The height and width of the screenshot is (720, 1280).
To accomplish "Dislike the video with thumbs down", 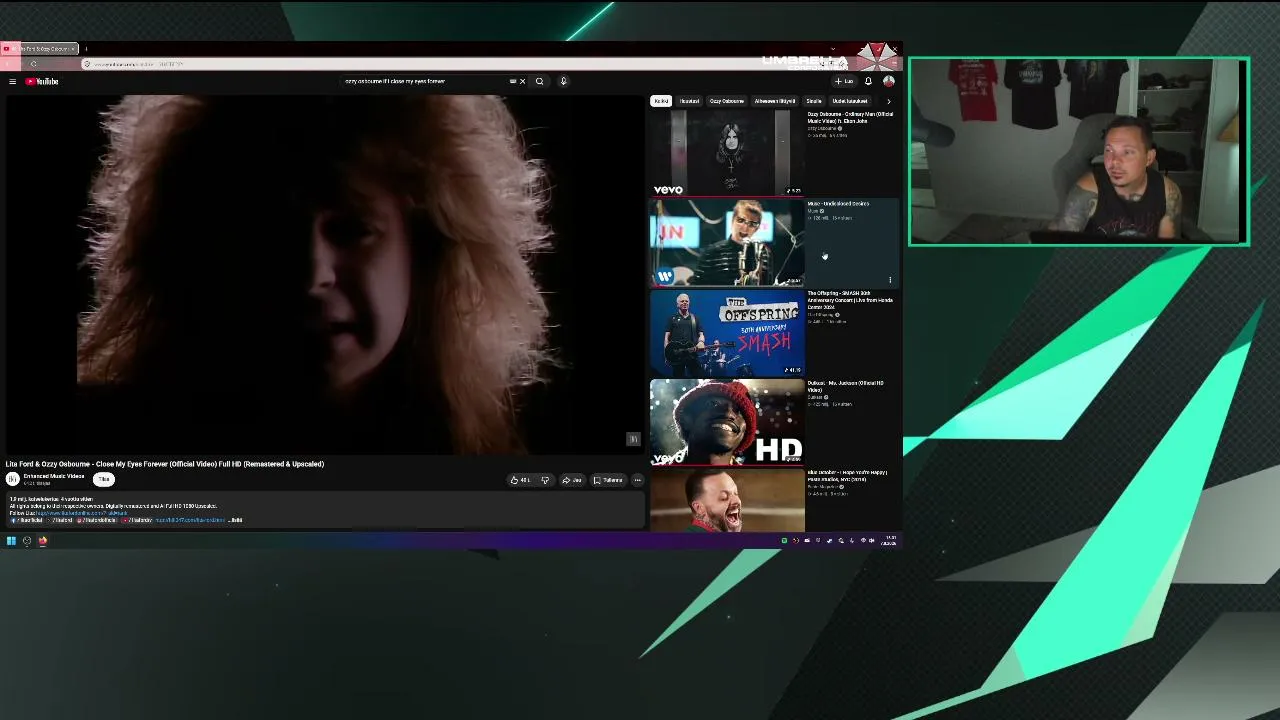I will [545, 480].
